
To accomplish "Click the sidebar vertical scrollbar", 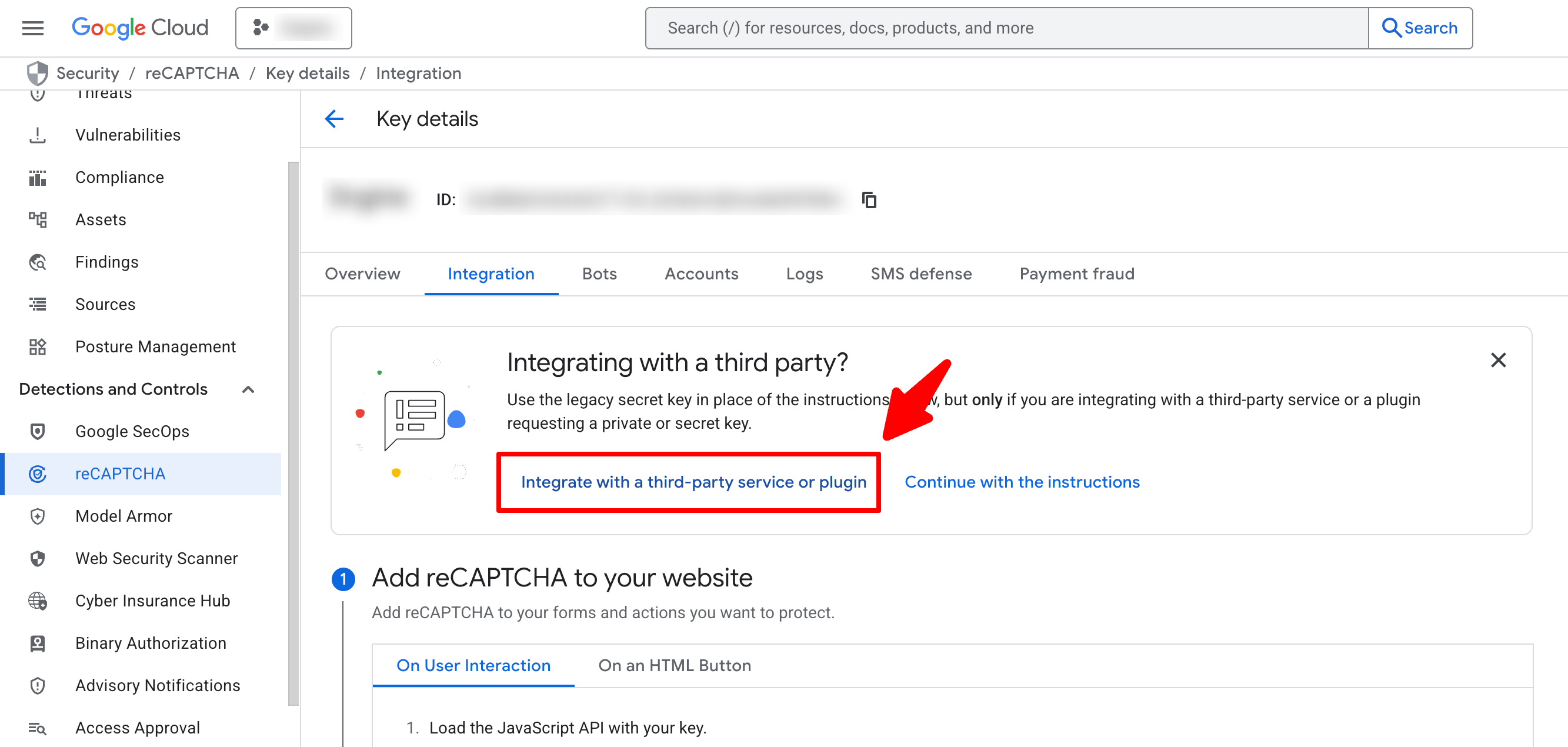I will [x=293, y=432].
